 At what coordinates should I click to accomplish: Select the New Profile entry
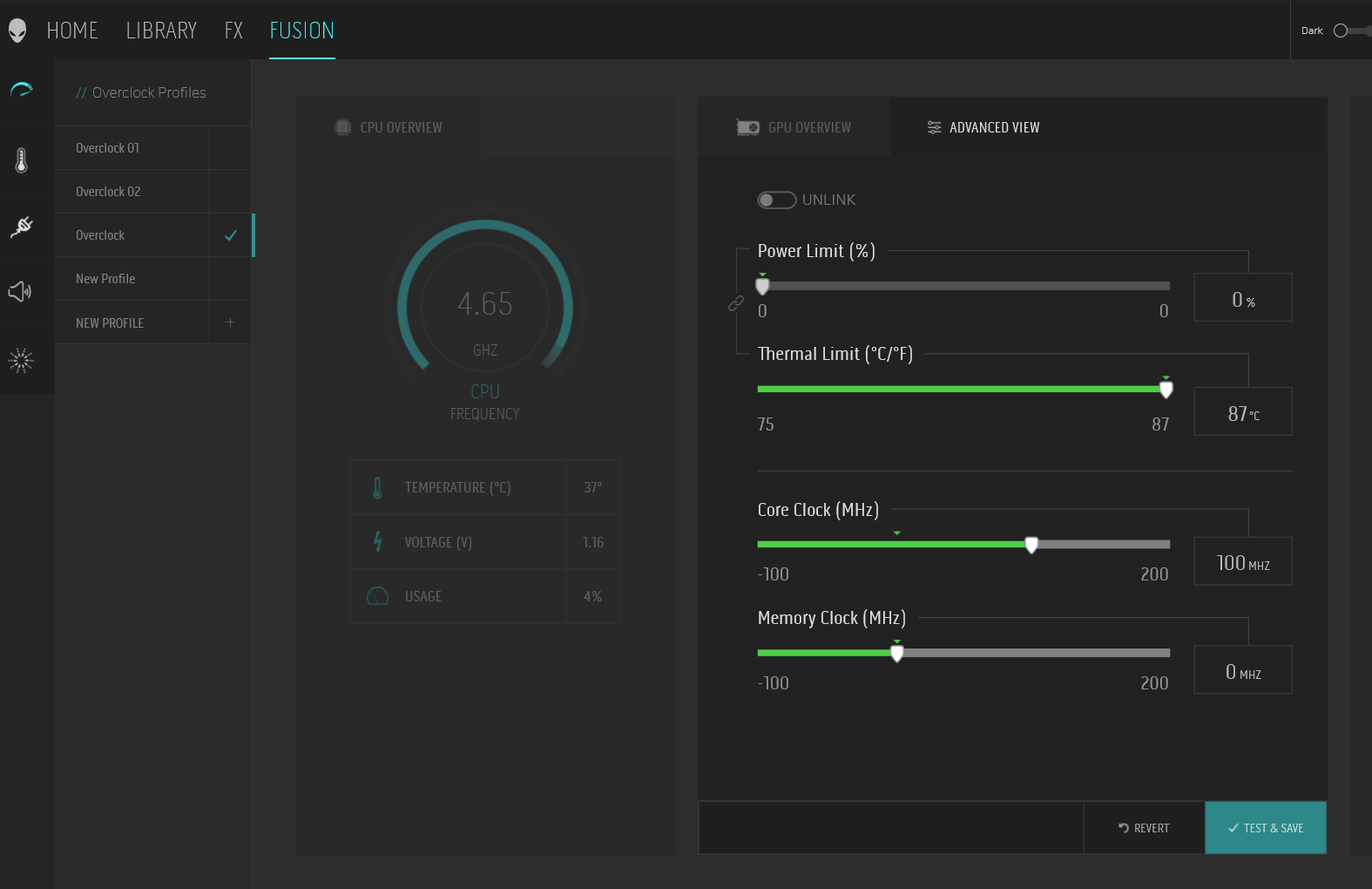tap(132, 279)
